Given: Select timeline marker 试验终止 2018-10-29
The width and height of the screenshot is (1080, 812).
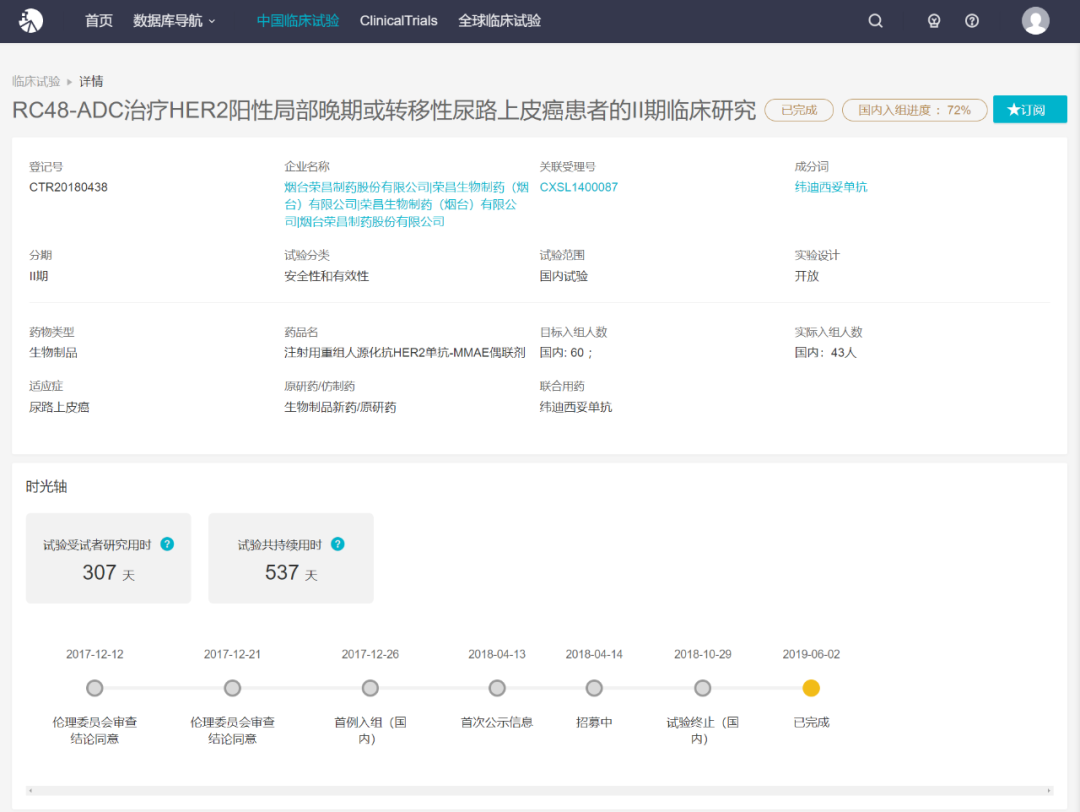Looking at the screenshot, I should pos(702,688).
